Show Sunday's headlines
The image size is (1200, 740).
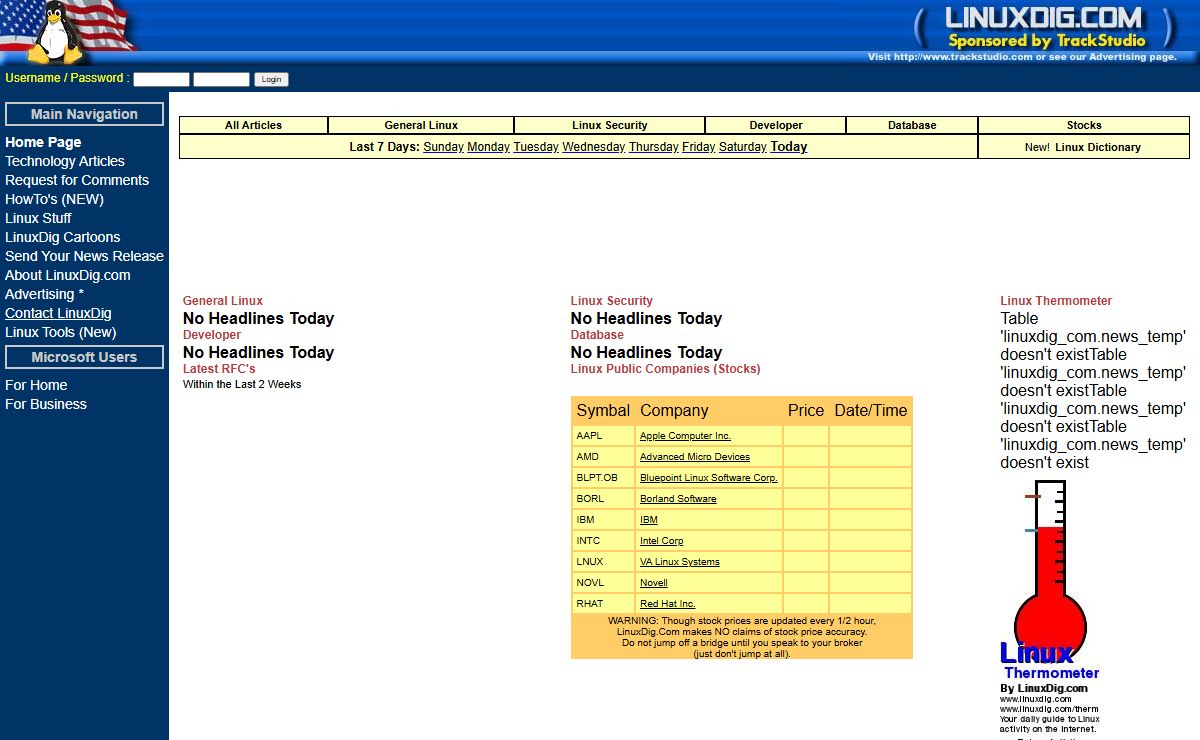(x=443, y=147)
